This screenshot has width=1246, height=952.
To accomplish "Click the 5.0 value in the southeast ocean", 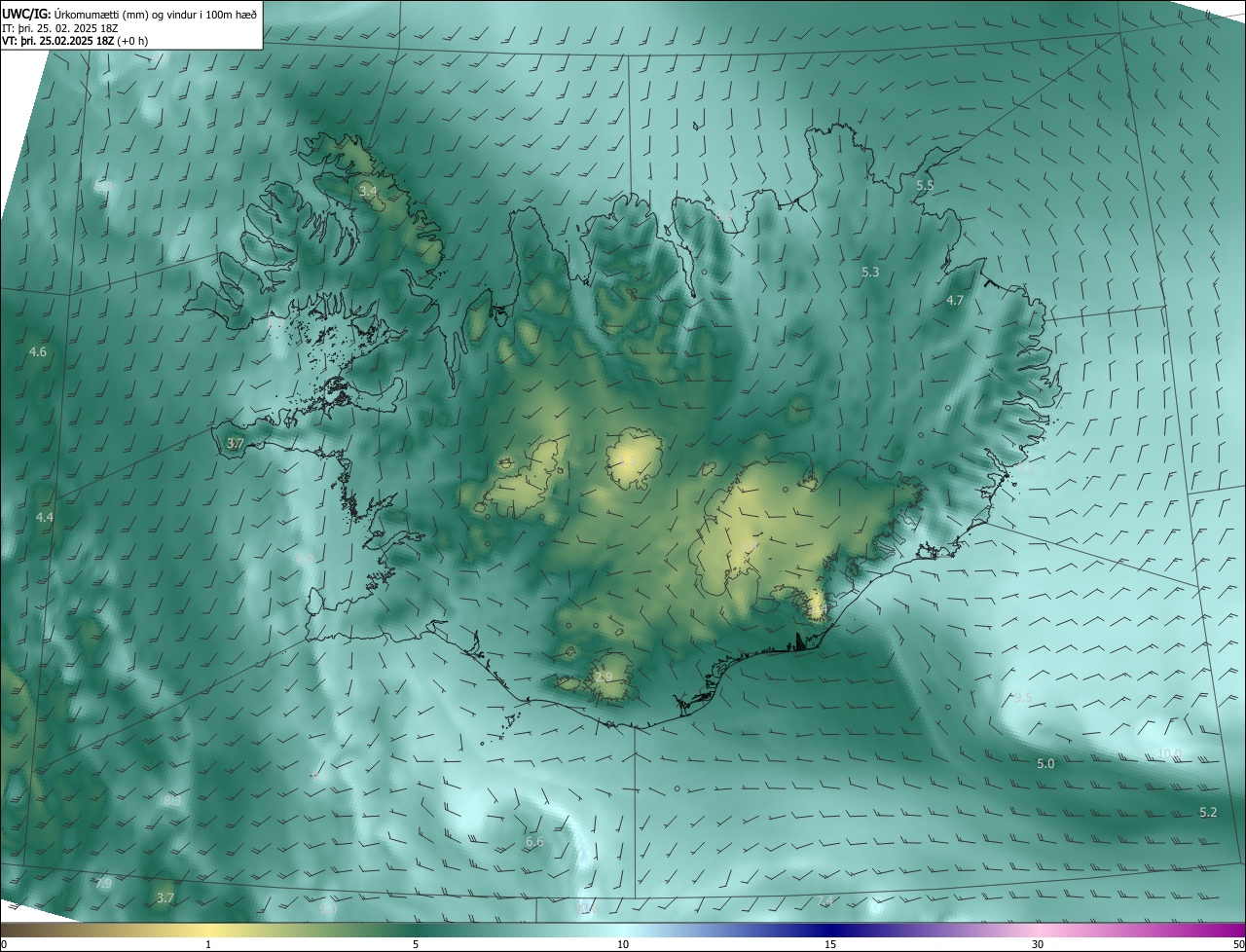I will click(x=1045, y=764).
